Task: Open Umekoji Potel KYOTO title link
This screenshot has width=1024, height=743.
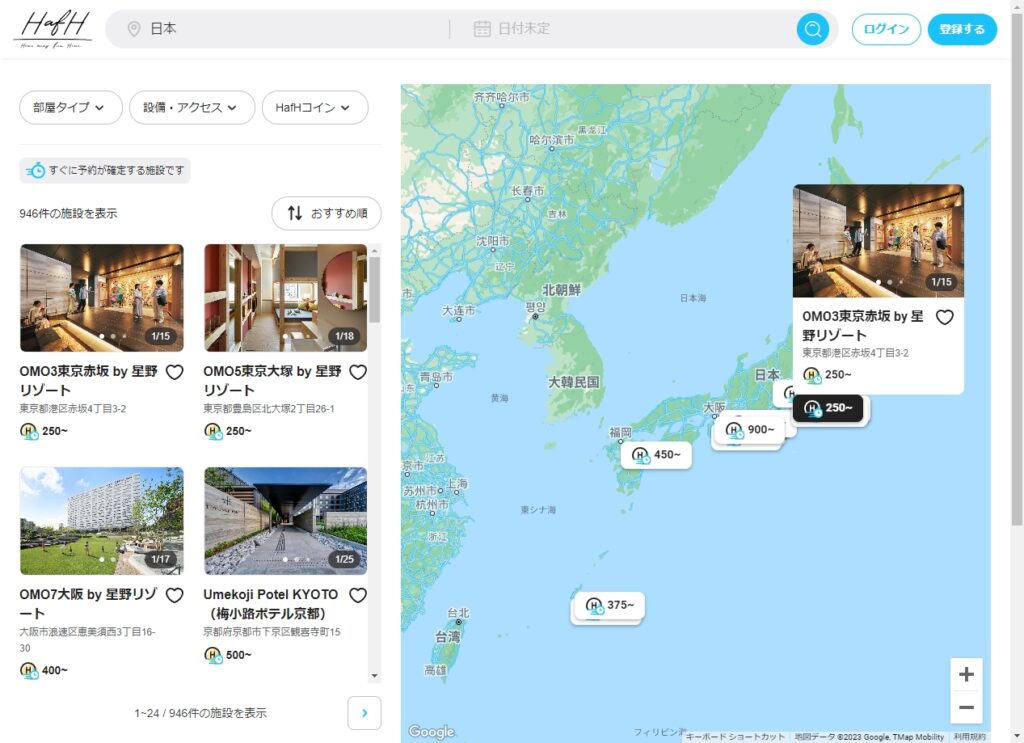Action: click(x=270, y=604)
